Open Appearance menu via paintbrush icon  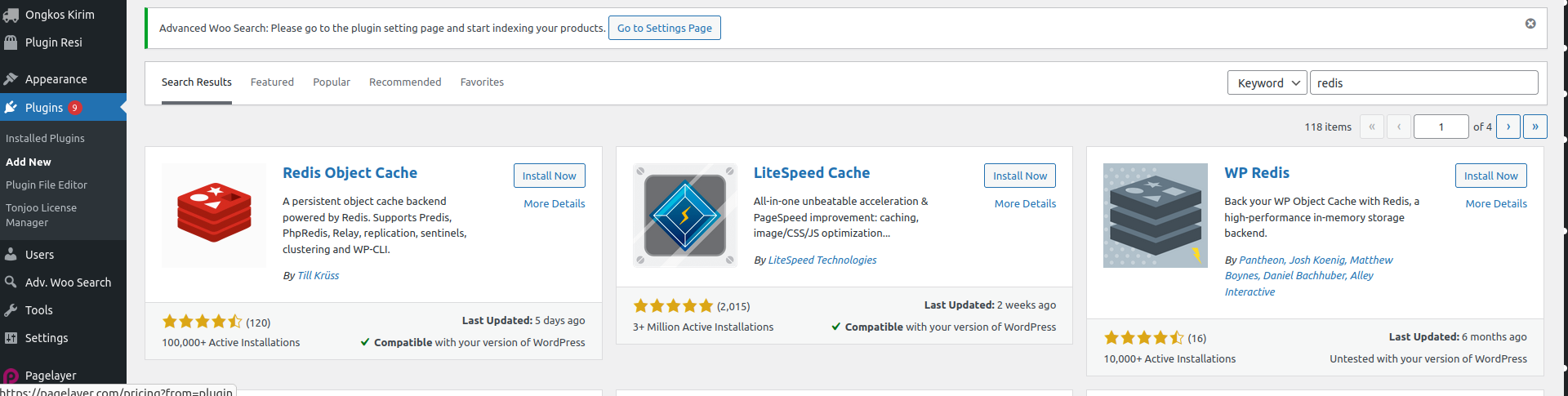coord(11,79)
